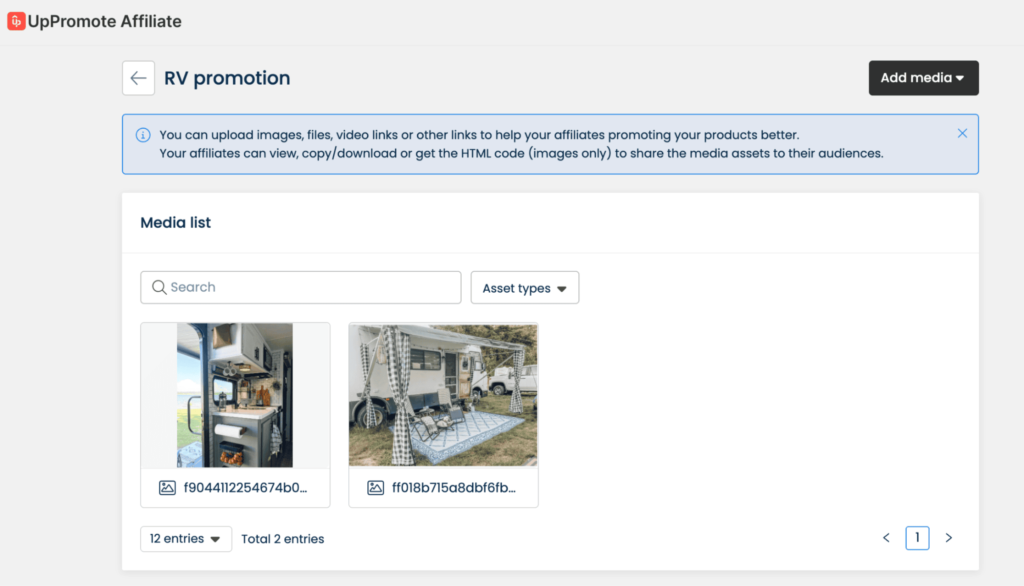Open the RV exterior campsite thumbnail
1024x586 pixels.
(x=443, y=394)
